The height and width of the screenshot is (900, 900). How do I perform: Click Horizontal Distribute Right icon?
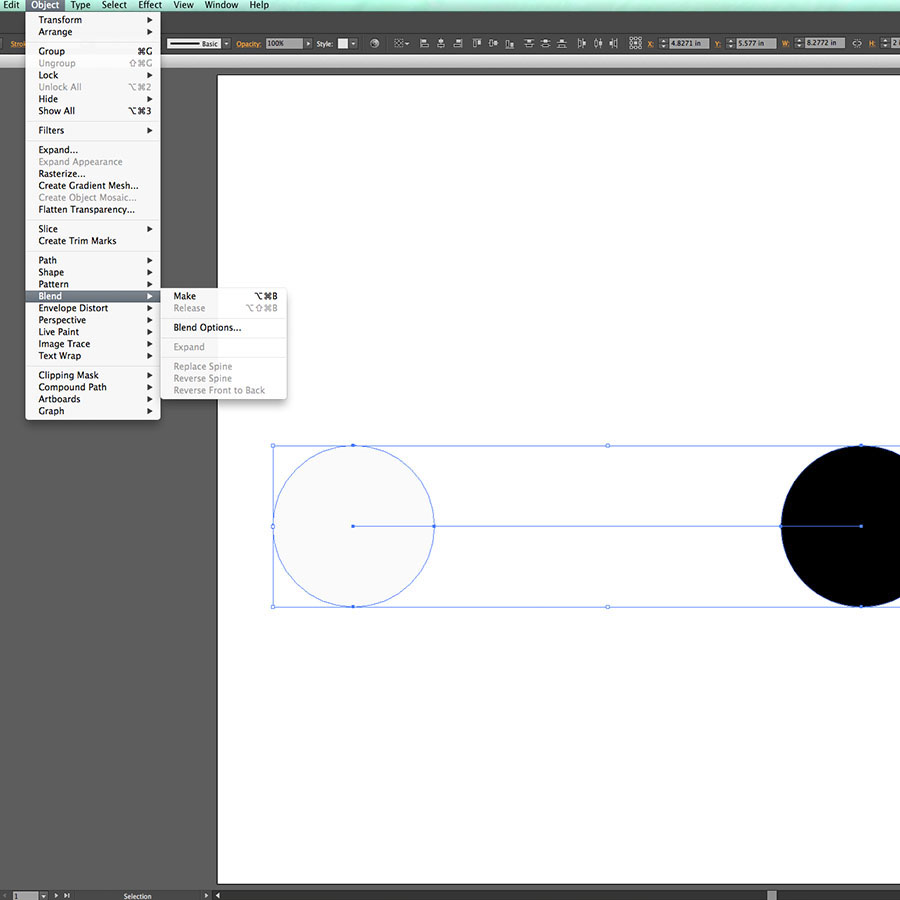[x=614, y=43]
